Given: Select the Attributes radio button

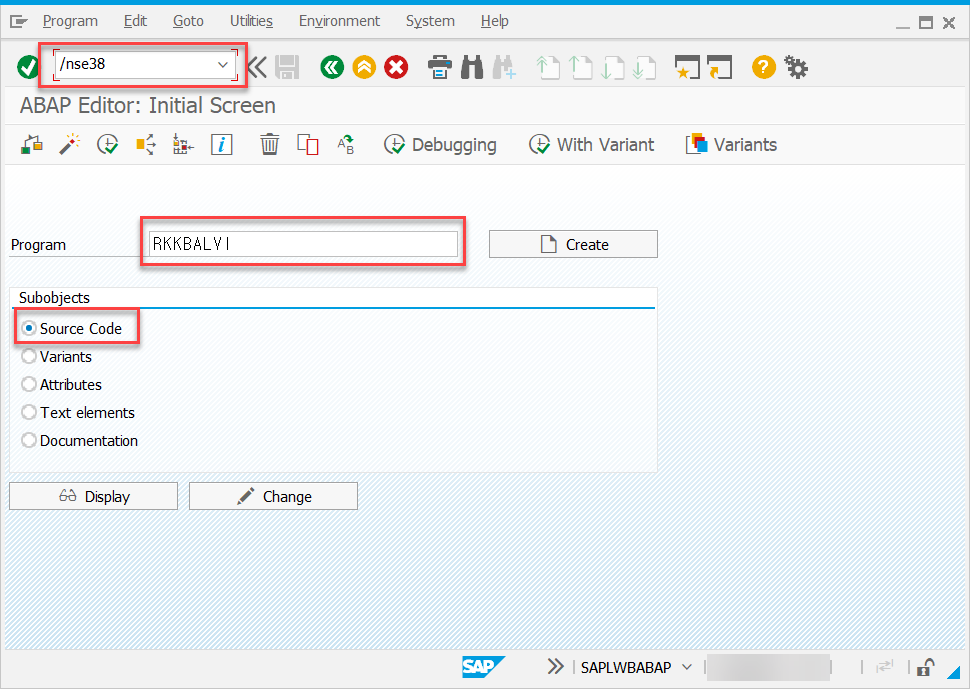Looking at the screenshot, I should (x=28, y=384).
